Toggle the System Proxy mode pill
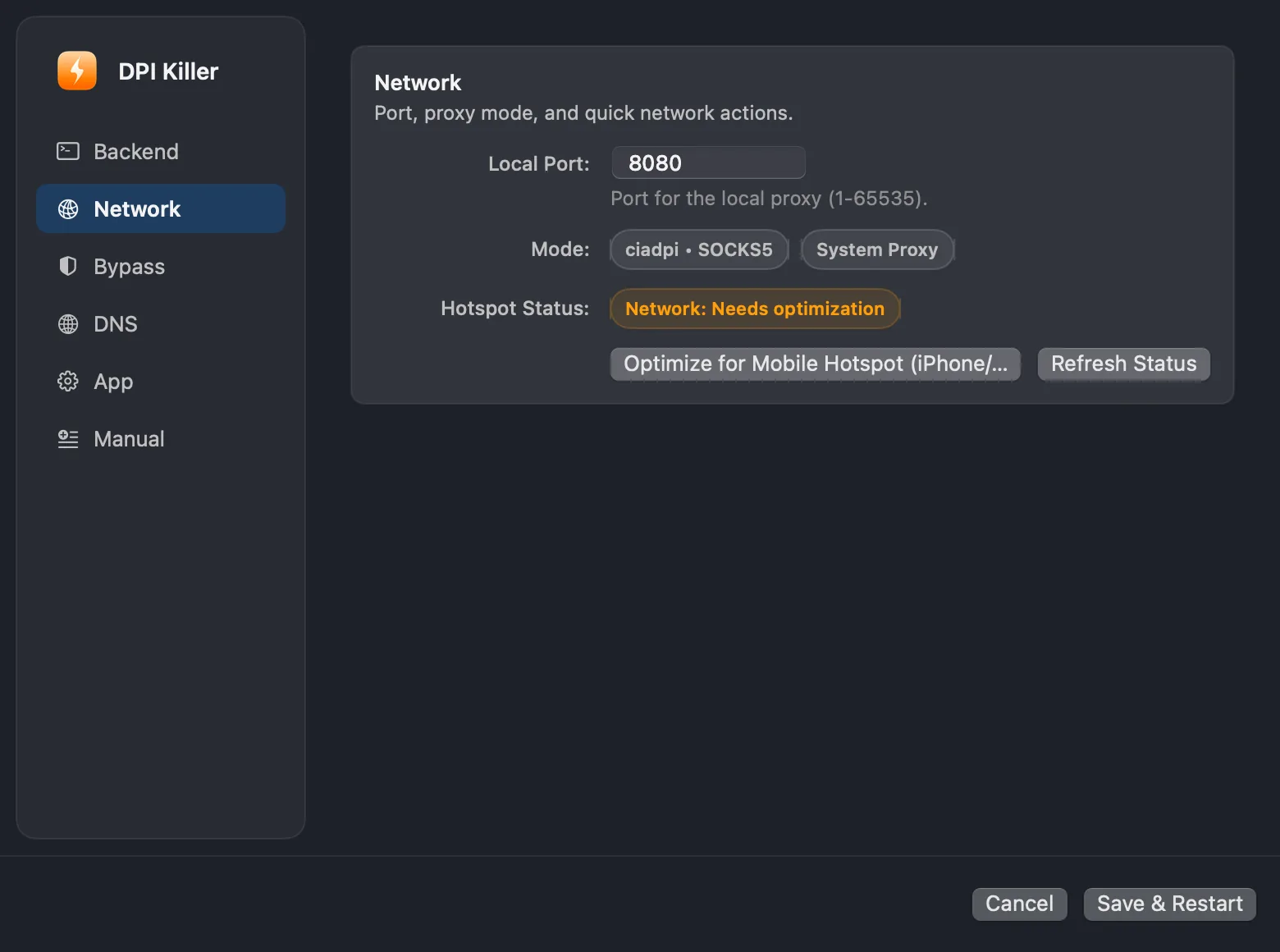The image size is (1280, 952). [877, 249]
